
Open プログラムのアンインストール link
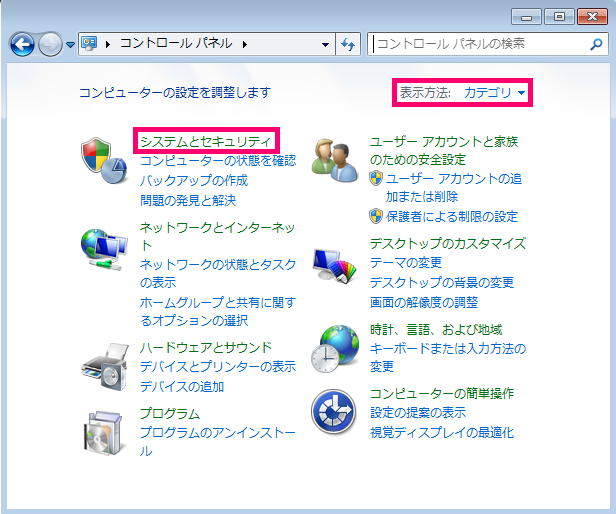point(218,441)
